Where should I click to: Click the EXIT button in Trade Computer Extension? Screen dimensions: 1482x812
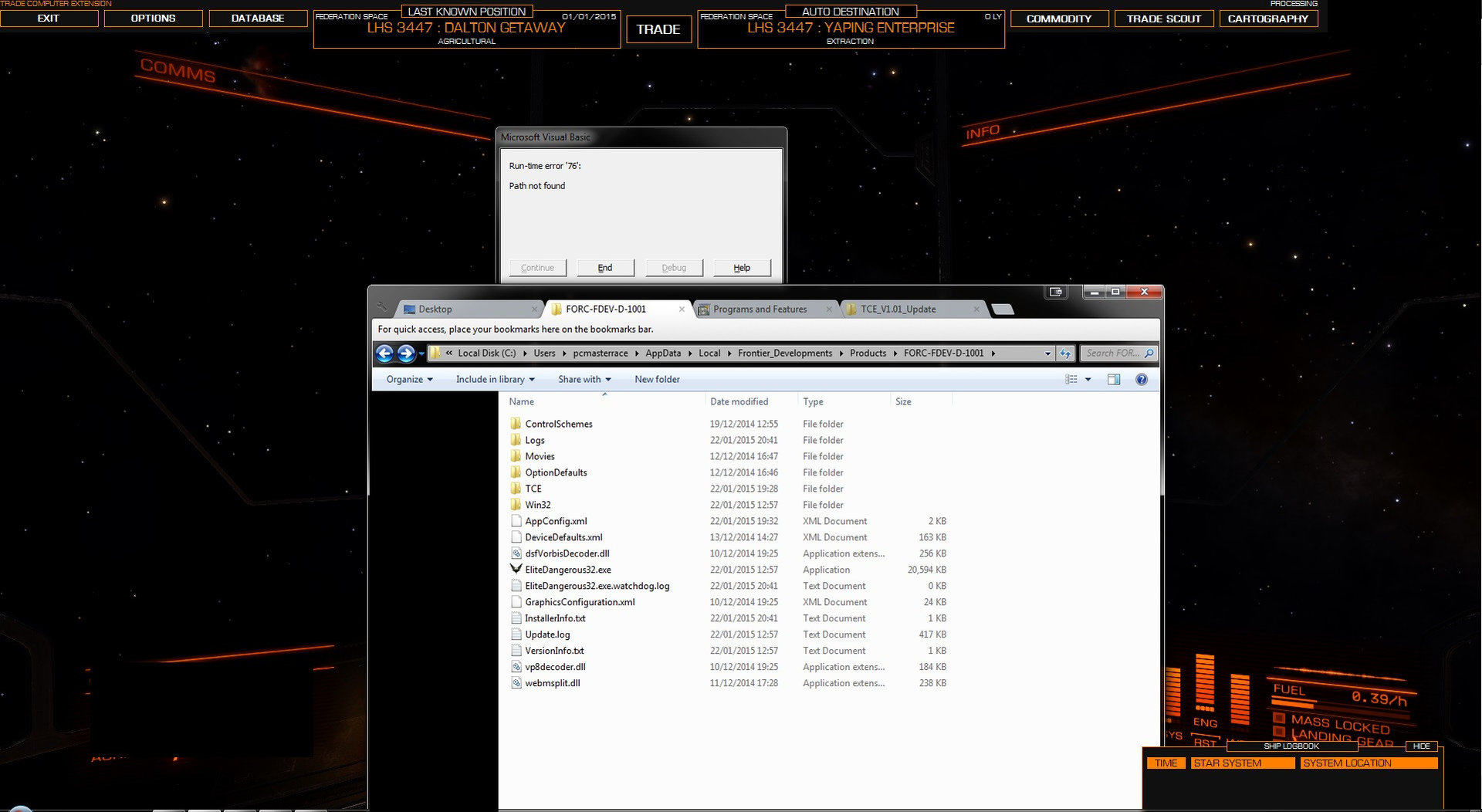(x=48, y=18)
